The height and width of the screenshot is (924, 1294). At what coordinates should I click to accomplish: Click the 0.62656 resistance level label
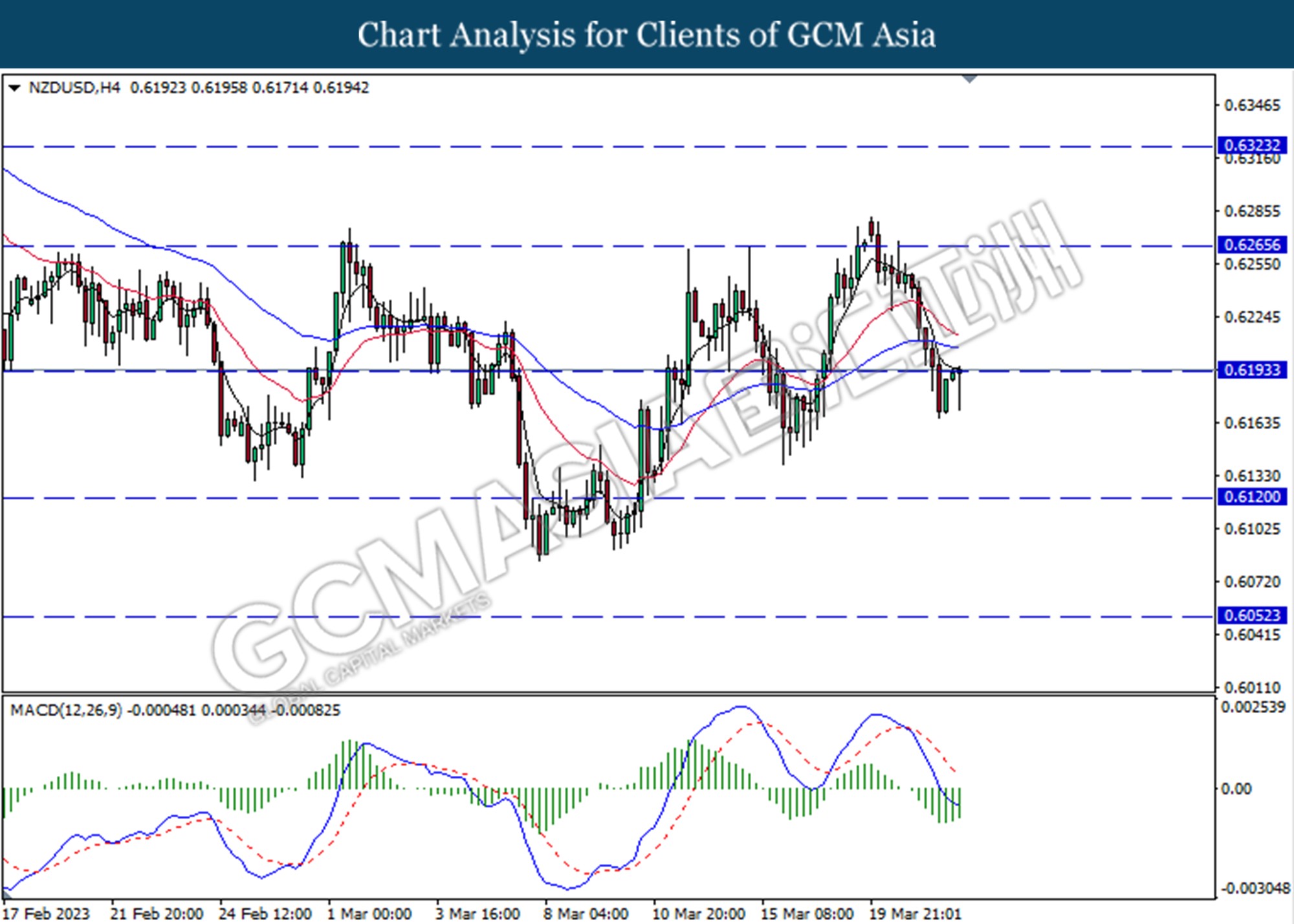[1253, 245]
